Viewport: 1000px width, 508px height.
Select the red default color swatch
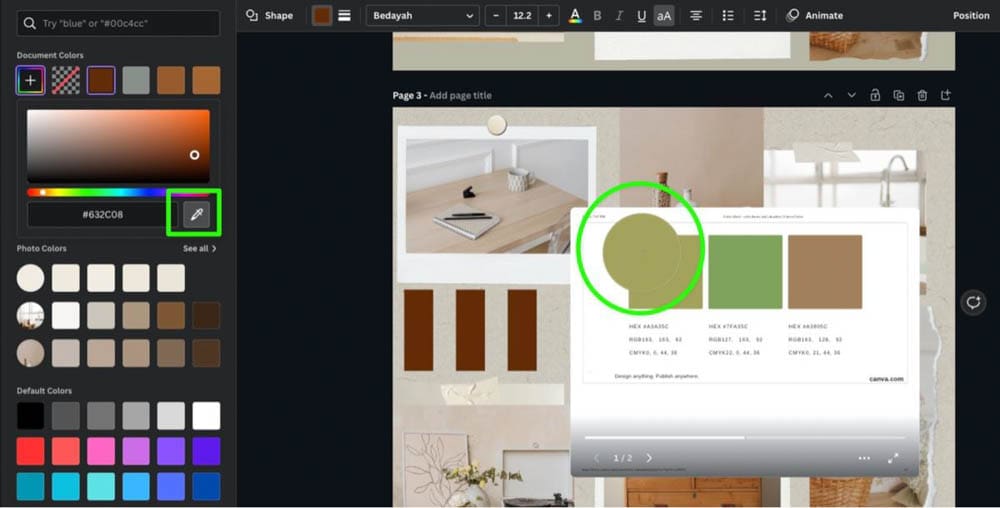pyautogui.click(x=30, y=451)
